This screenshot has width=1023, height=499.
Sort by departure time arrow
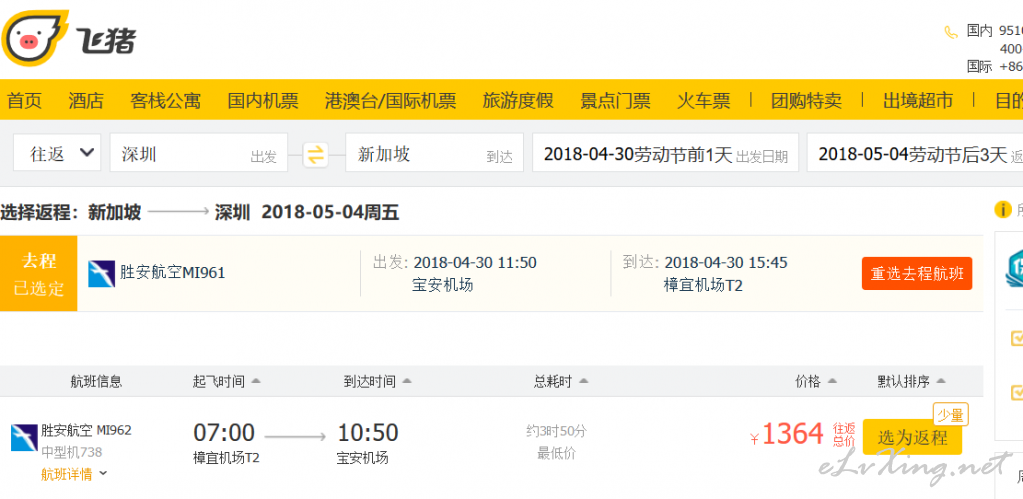(x=256, y=381)
